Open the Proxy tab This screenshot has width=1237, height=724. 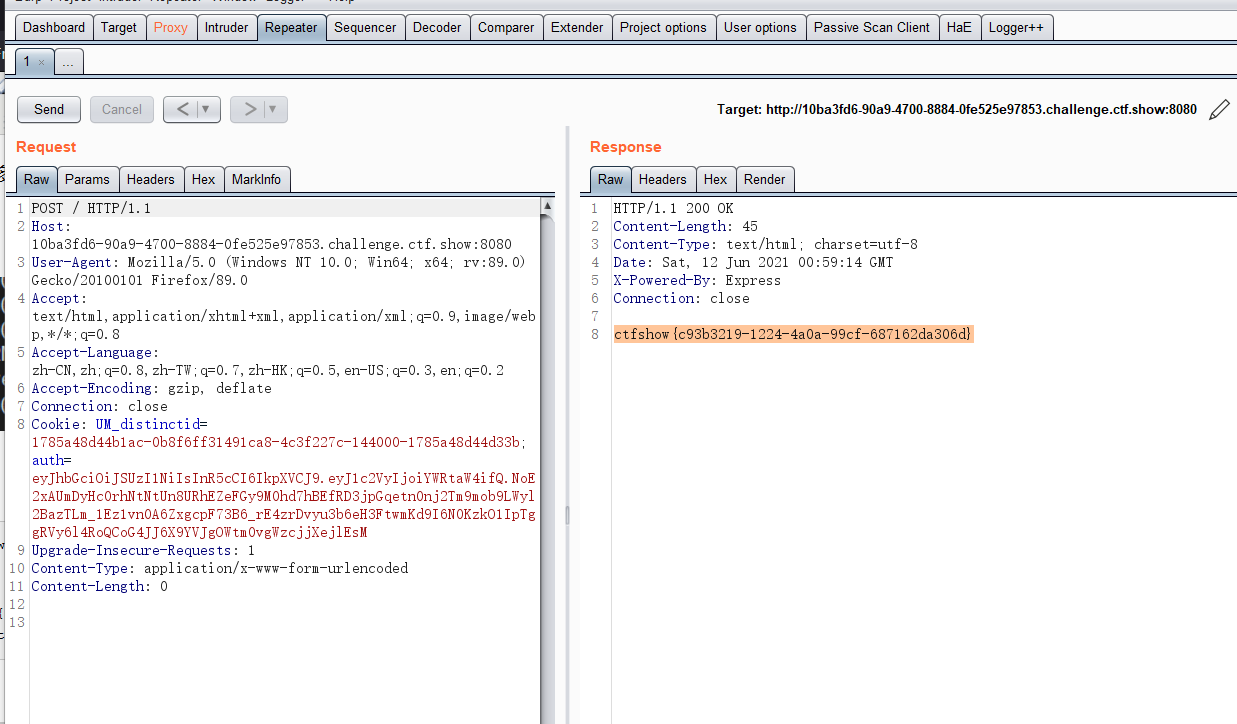pyautogui.click(x=171, y=27)
